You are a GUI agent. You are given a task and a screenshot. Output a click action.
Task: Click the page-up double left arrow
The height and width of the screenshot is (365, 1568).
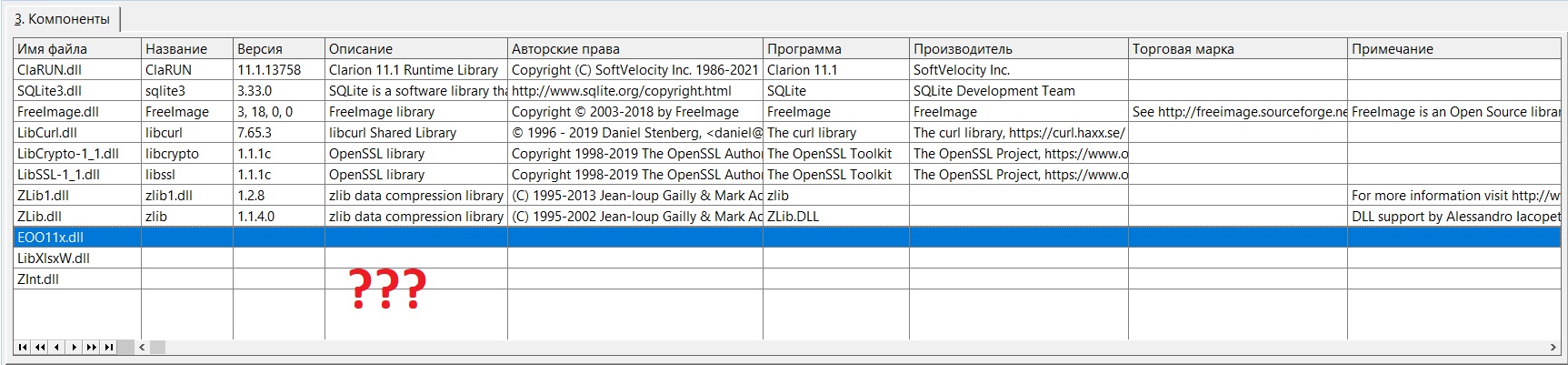pos(40,347)
